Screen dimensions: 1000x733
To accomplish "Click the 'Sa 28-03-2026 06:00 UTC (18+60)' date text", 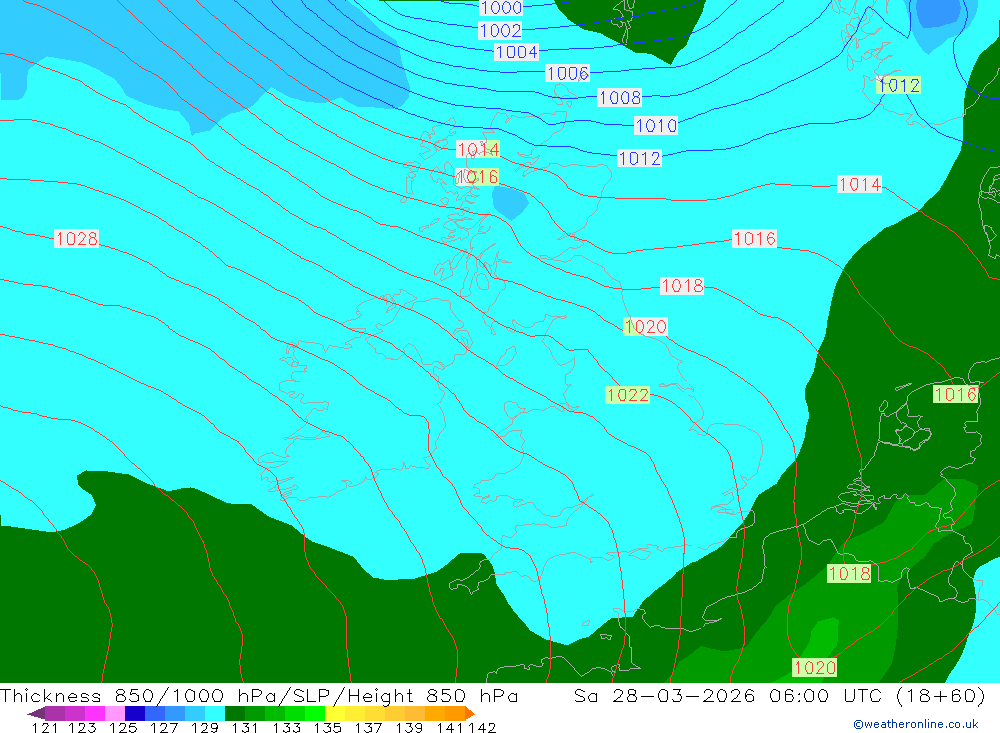I will (x=780, y=695).
